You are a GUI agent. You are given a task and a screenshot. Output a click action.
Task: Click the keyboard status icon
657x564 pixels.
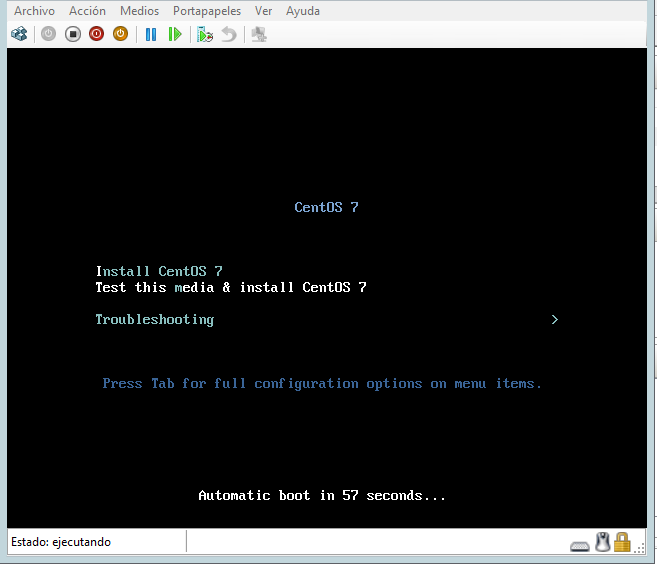[x=580, y=546]
